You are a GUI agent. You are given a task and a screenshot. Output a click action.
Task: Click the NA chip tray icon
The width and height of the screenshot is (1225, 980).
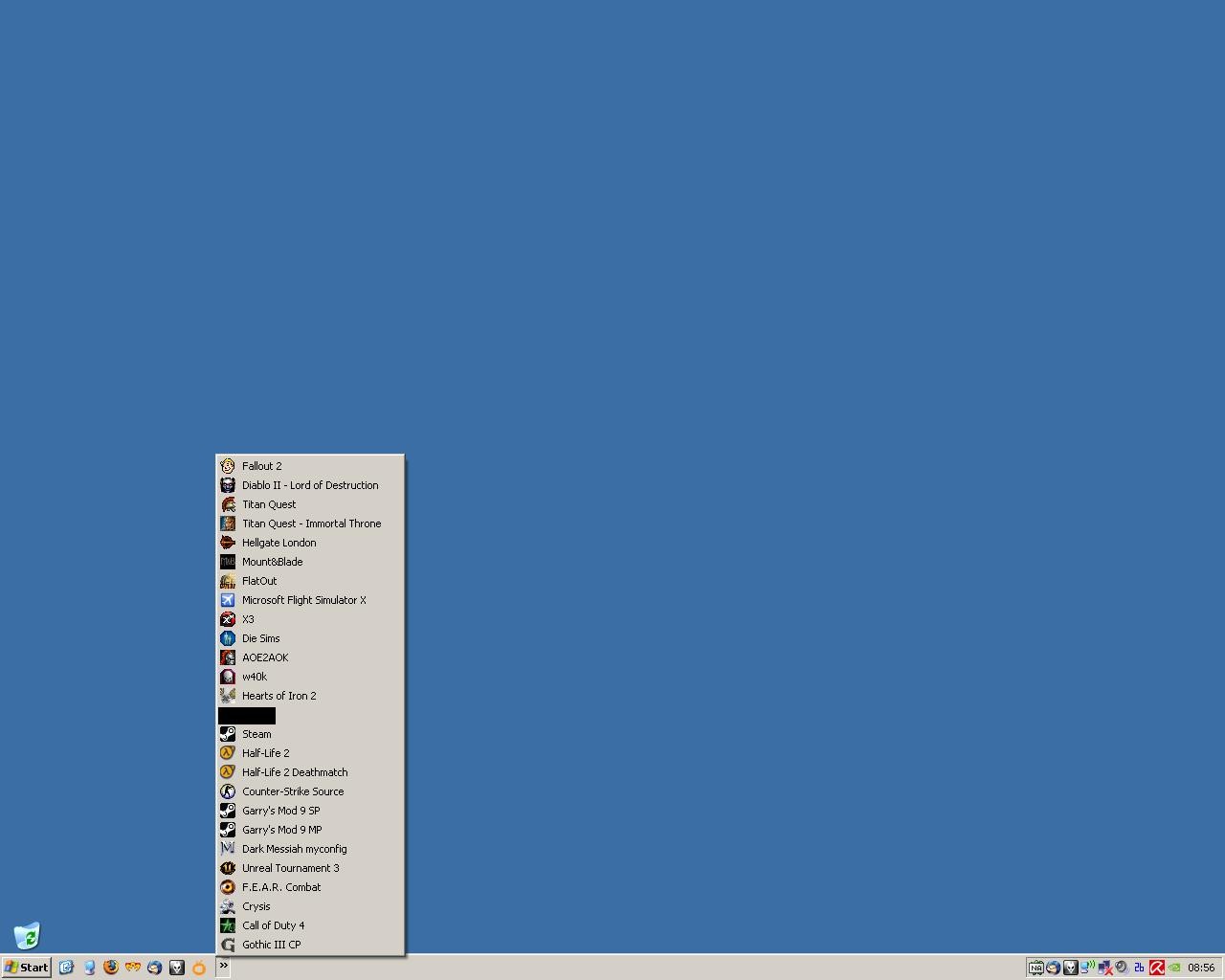pos(1036,968)
